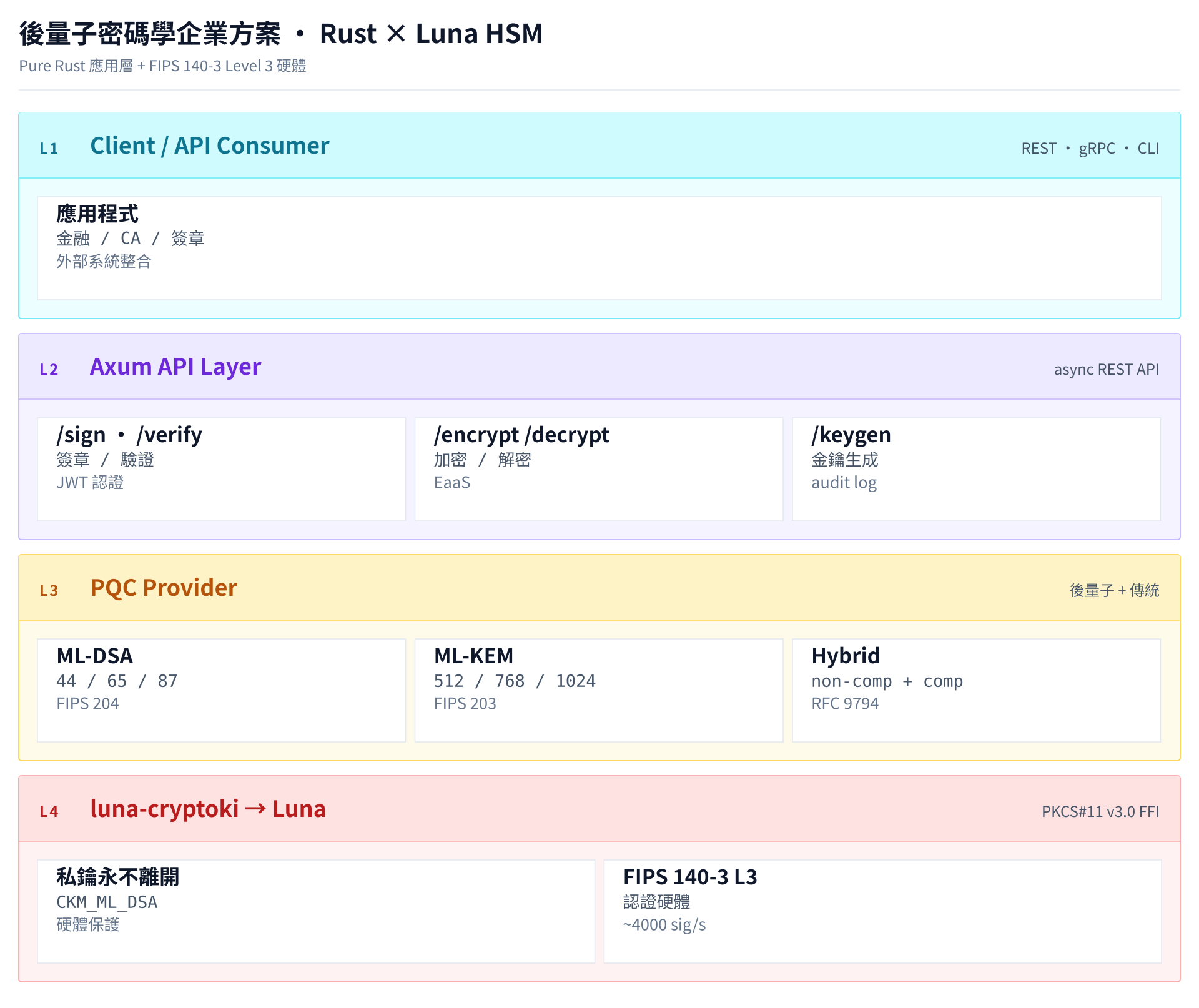This screenshot has height=1008, width=1199.
Task: Click the non-comp + comp line
Action: coord(887,681)
